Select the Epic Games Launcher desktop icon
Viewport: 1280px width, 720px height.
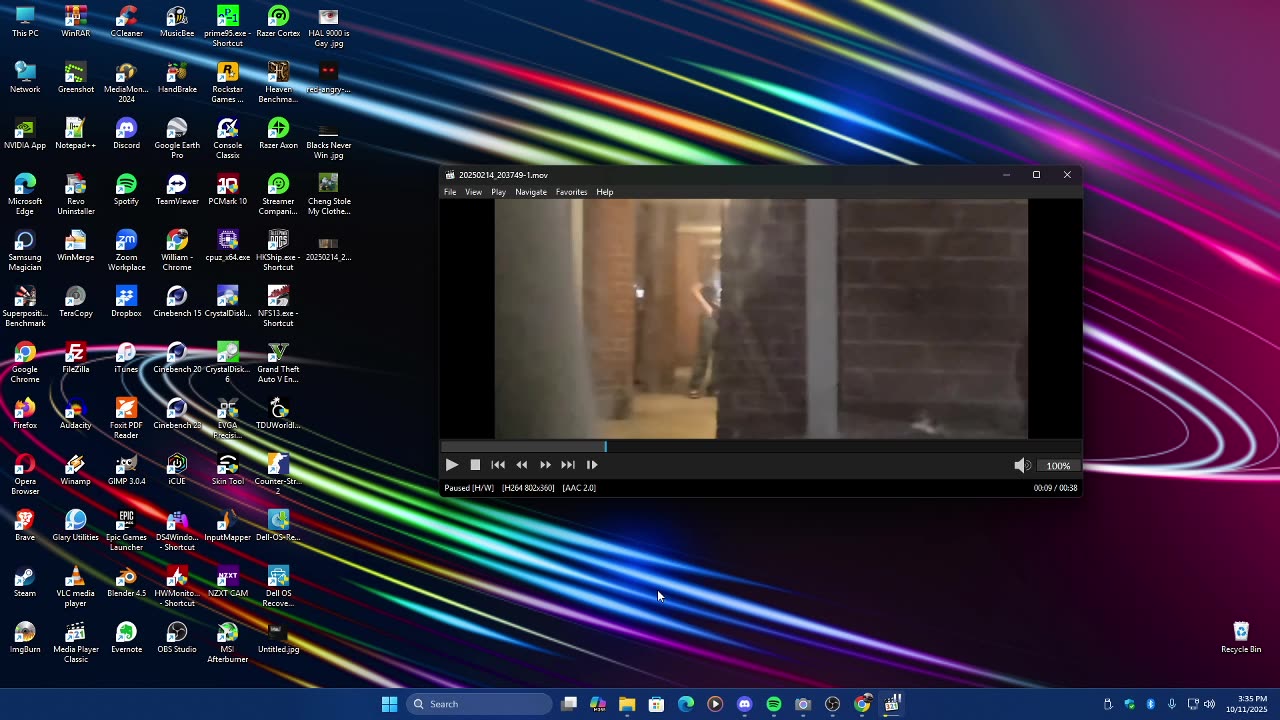(x=126, y=530)
